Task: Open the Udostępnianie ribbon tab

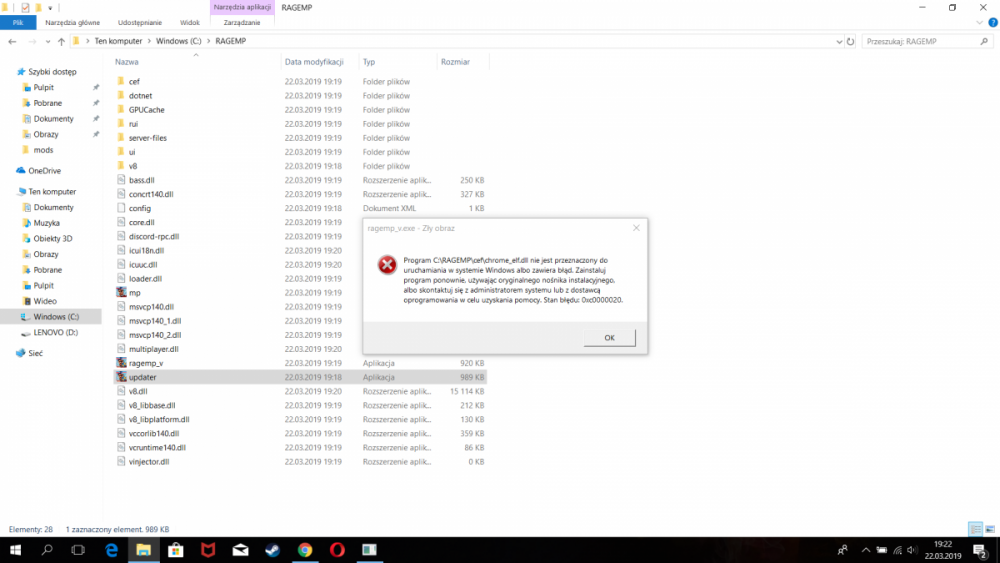Action: 140,22
